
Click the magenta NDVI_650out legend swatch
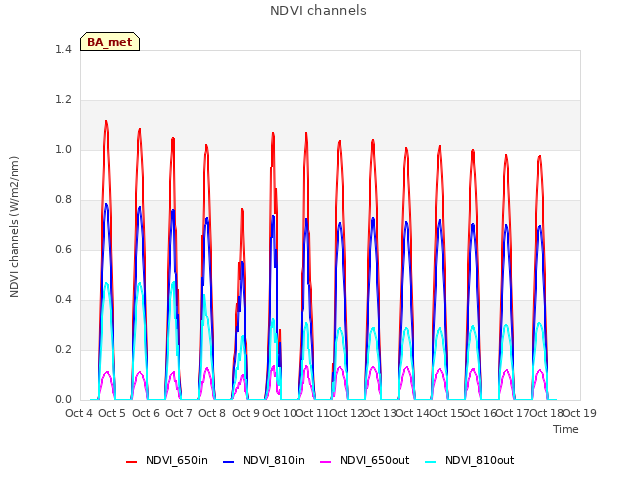pos(326,462)
